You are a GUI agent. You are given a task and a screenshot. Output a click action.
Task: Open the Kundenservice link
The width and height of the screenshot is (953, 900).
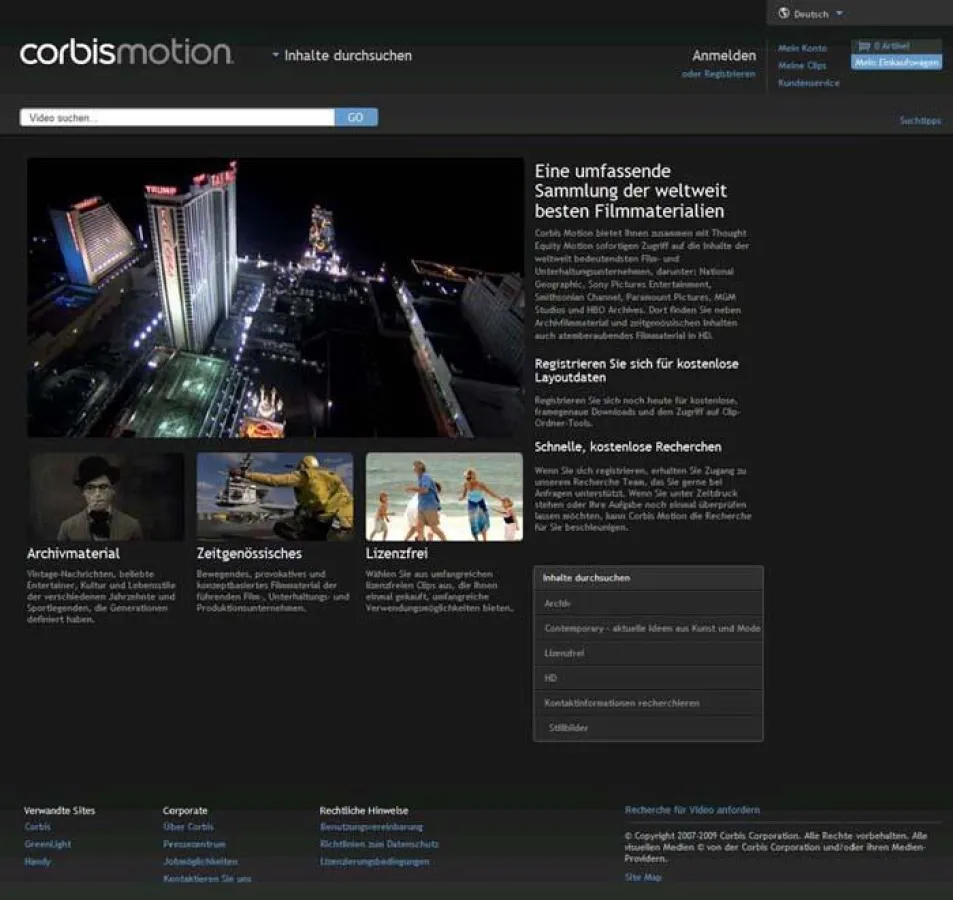pyautogui.click(x=806, y=83)
